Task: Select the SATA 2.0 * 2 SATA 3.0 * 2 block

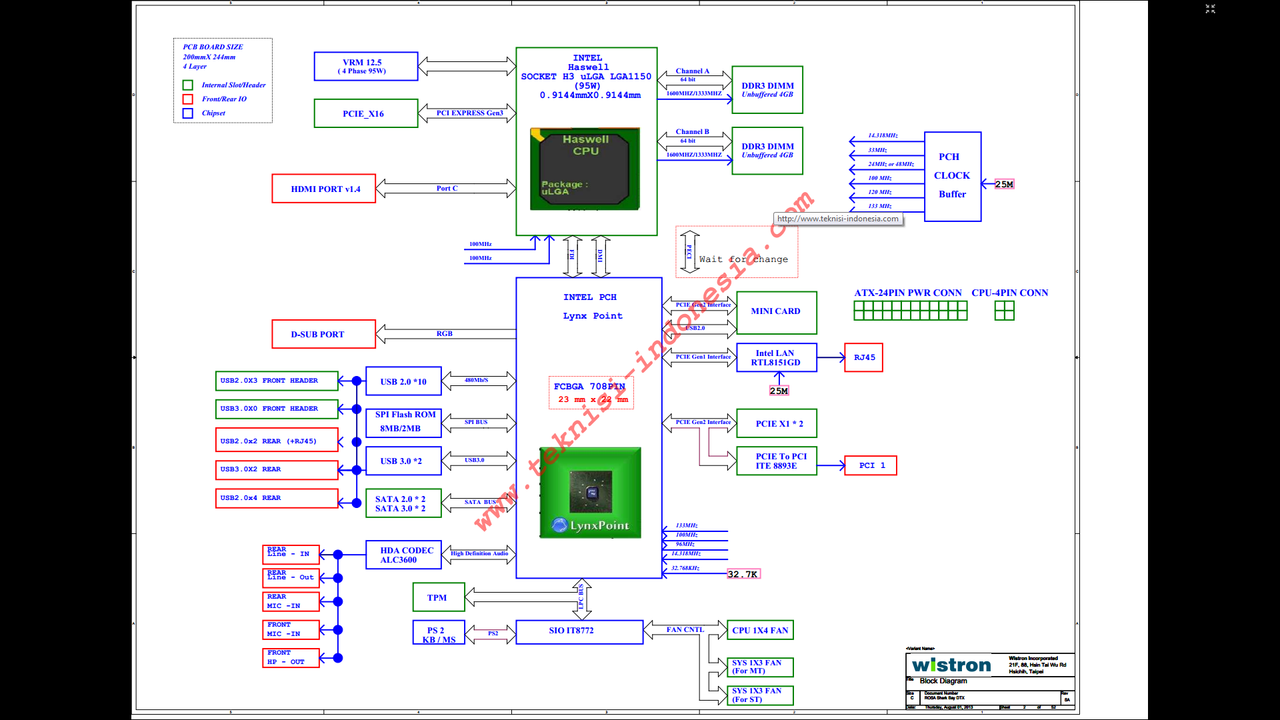Action: (x=403, y=503)
